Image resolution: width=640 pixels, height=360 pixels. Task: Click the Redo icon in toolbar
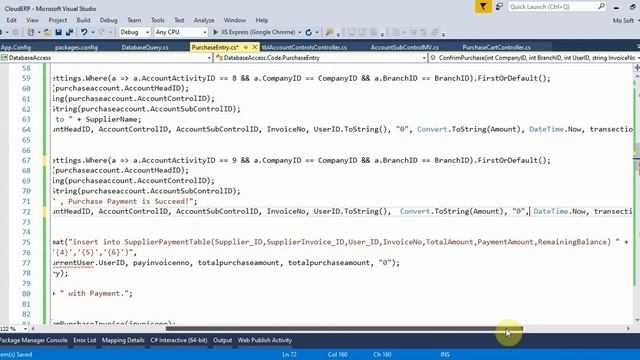click(102, 32)
